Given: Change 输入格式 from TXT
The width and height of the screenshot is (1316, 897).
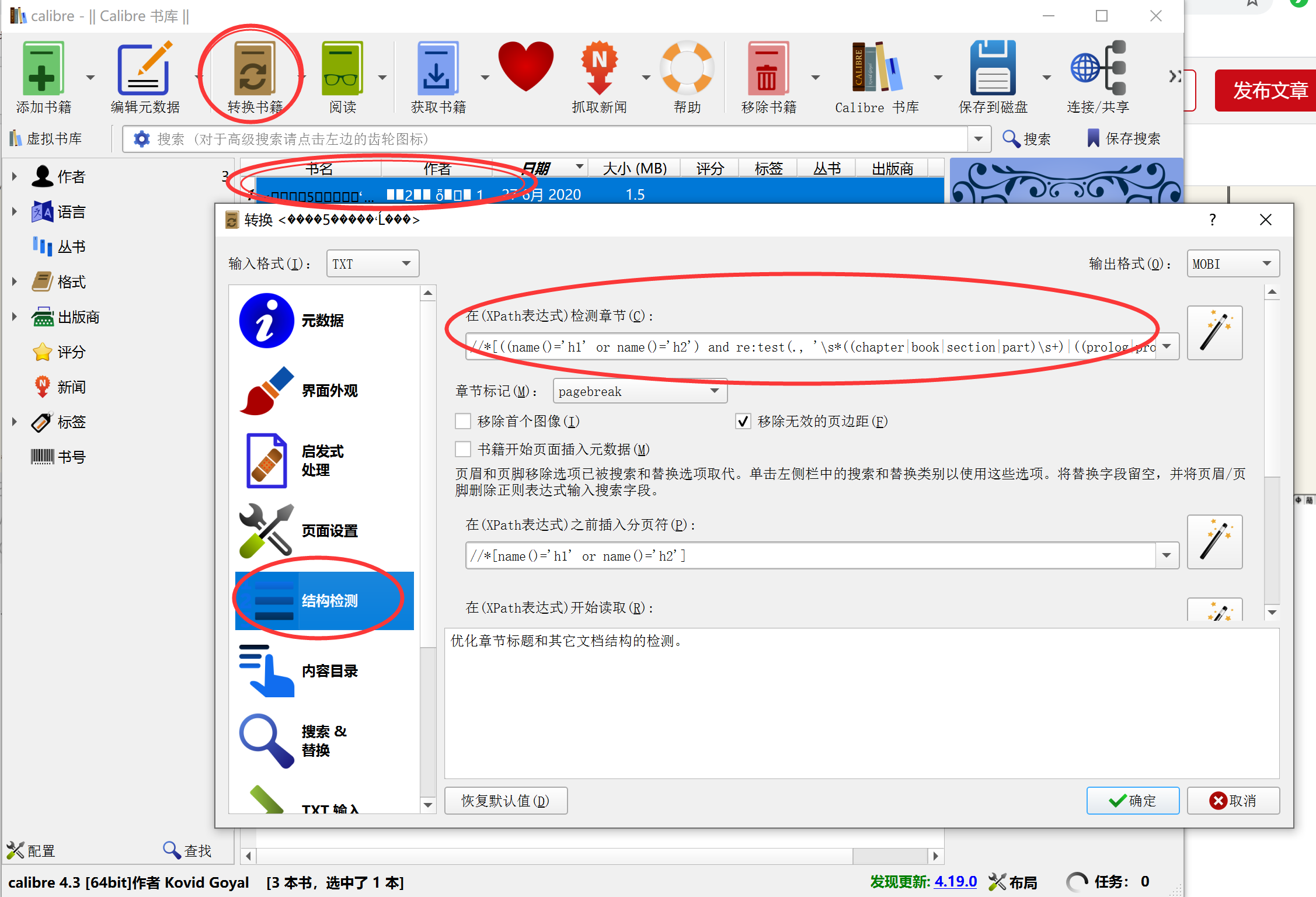Looking at the screenshot, I should (372, 263).
